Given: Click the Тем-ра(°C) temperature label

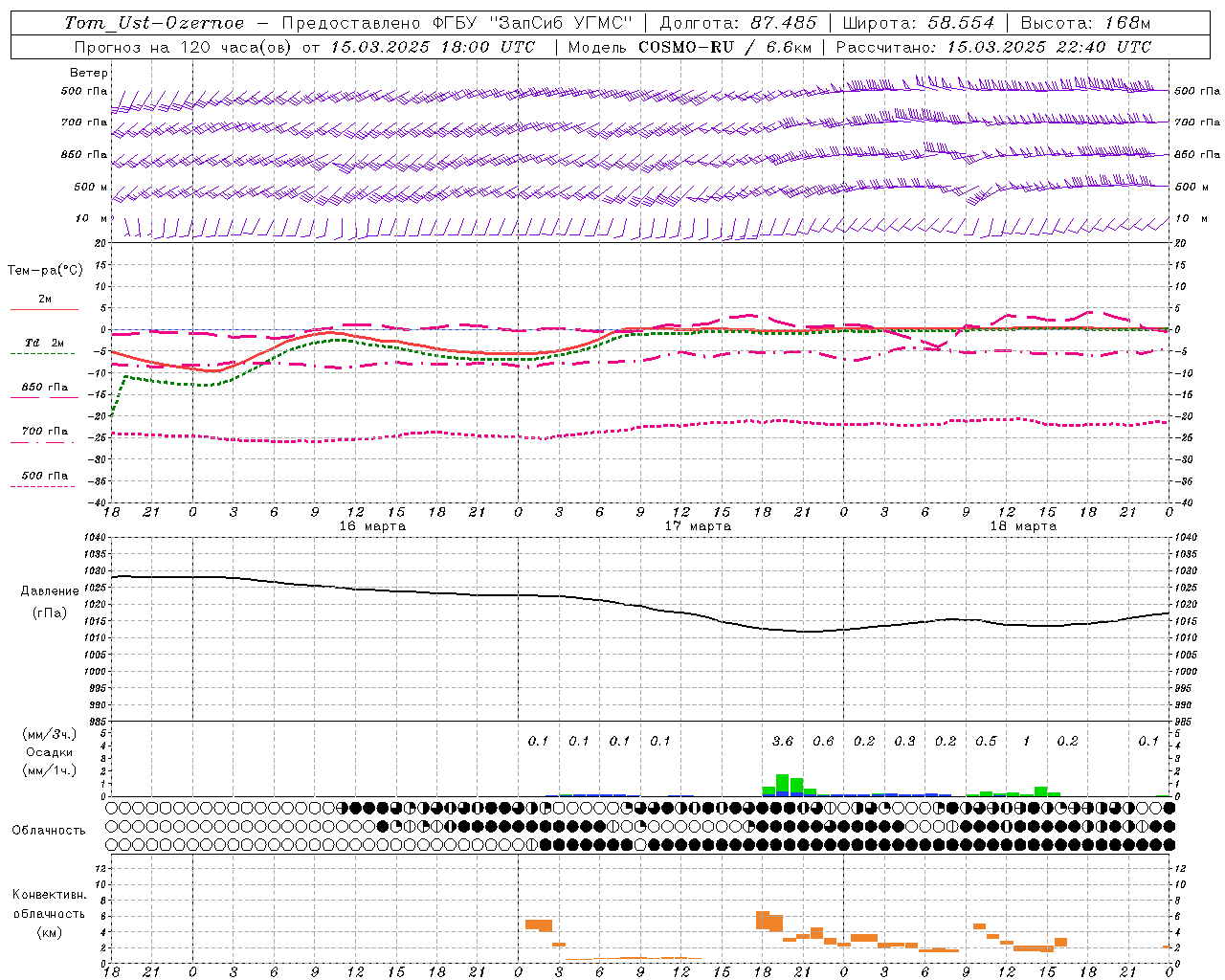Looking at the screenshot, I should pos(45,271).
